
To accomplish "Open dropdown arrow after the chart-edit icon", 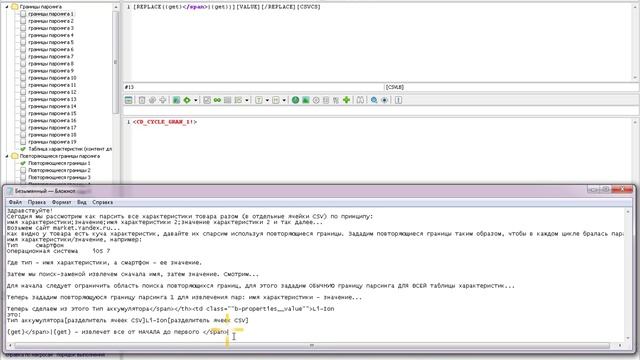I will point(247,100).
